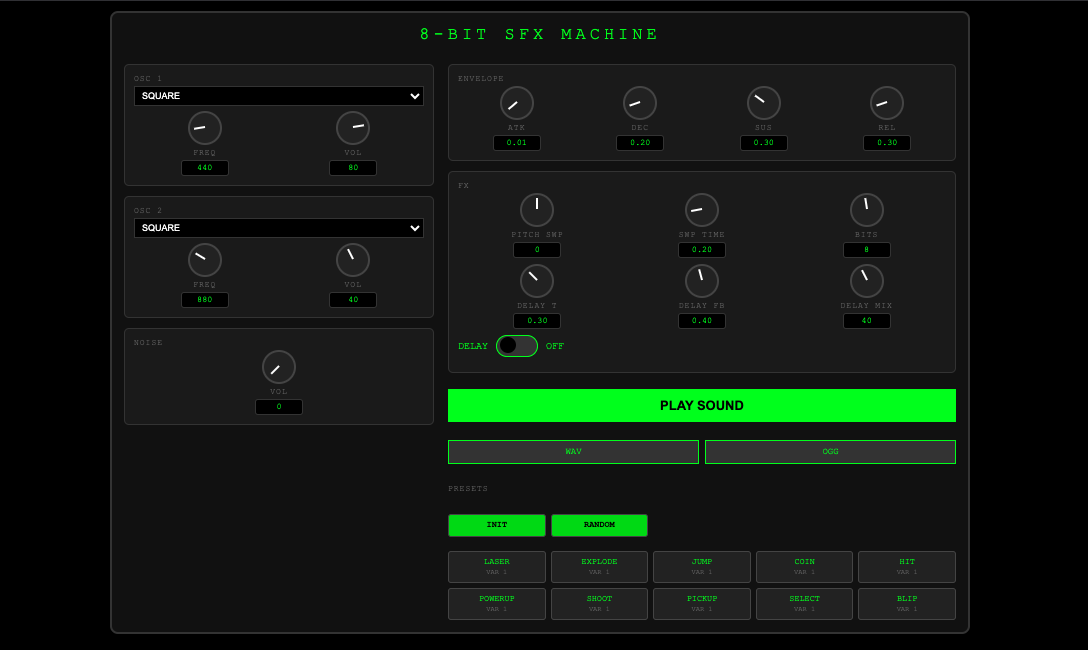Click the DELAY FB knob
The image size is (1088, 650).
click(702, 281)
